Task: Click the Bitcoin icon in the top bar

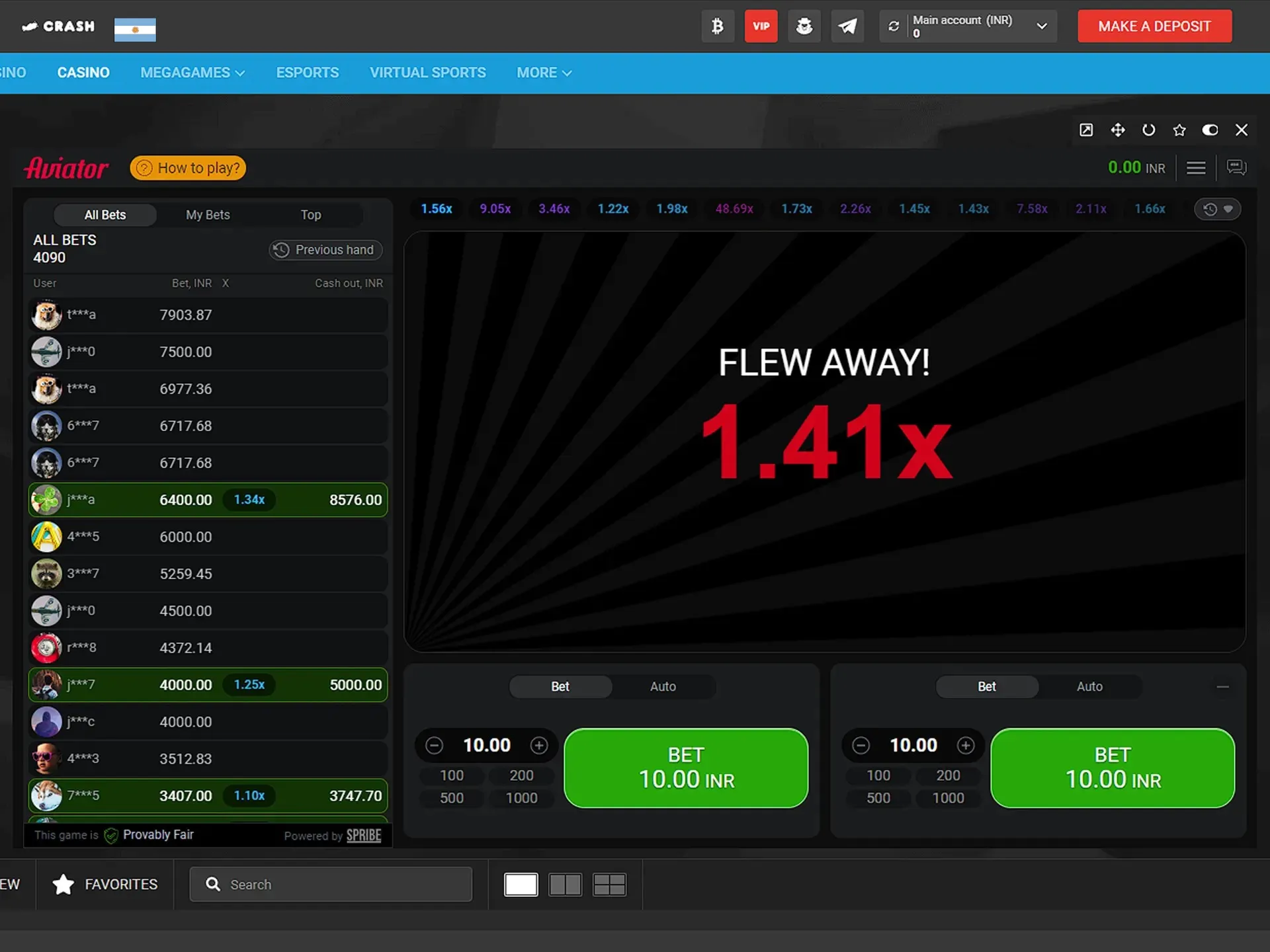Action: point(718,26)
